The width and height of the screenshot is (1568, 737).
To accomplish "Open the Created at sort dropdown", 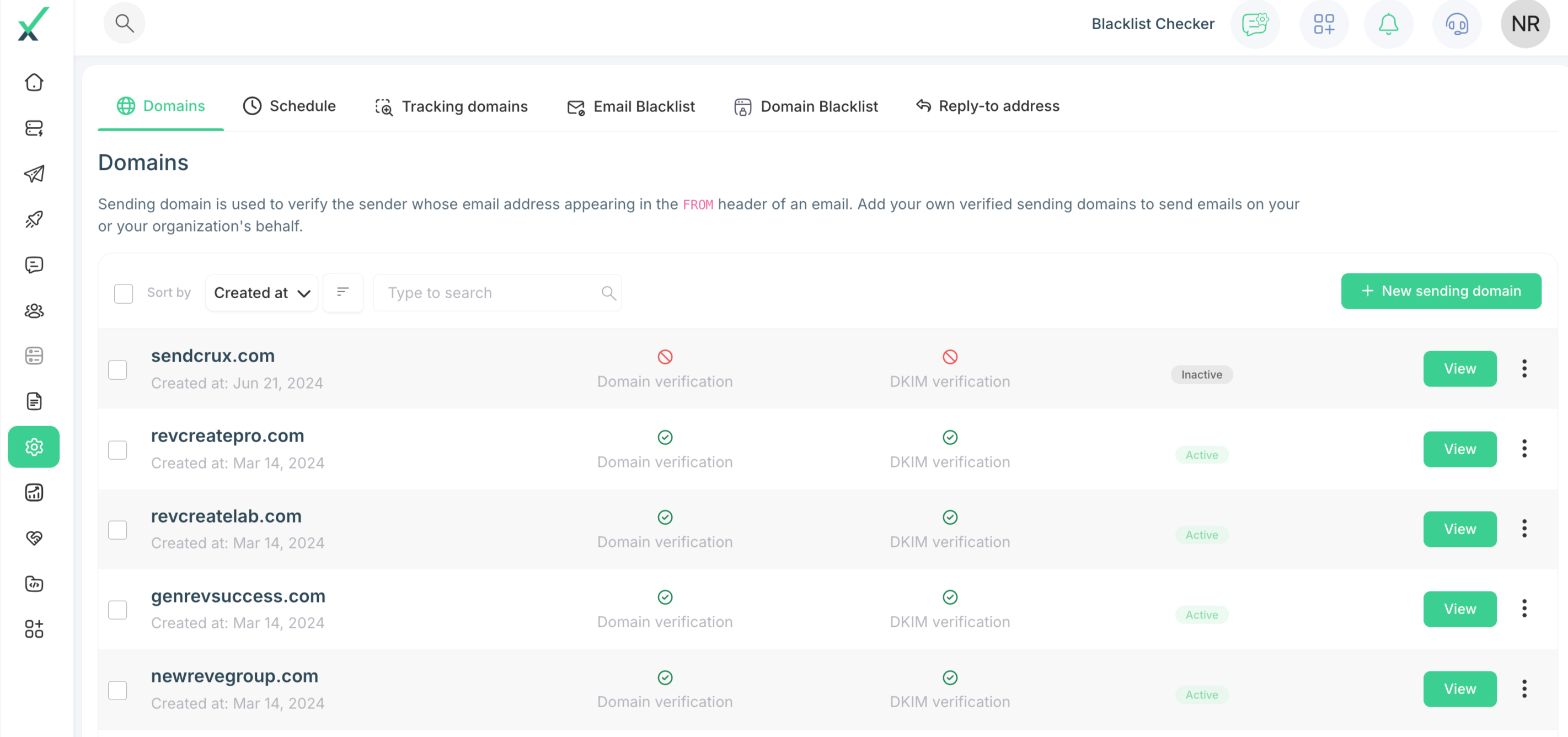I will point(262,293).
